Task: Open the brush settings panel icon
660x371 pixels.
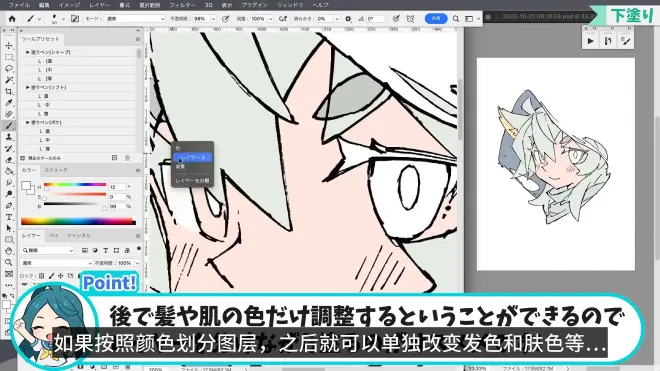Action: coord(75,19)
